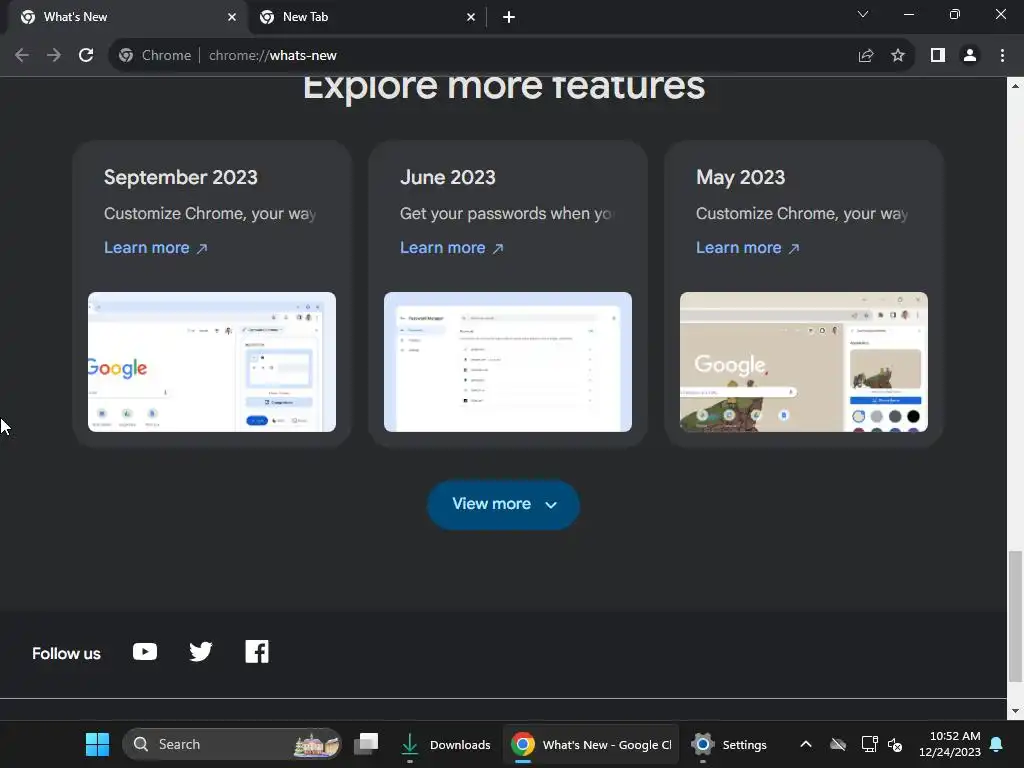
Task: Open Task View from taskbar
Action: [x=366, y=744]
